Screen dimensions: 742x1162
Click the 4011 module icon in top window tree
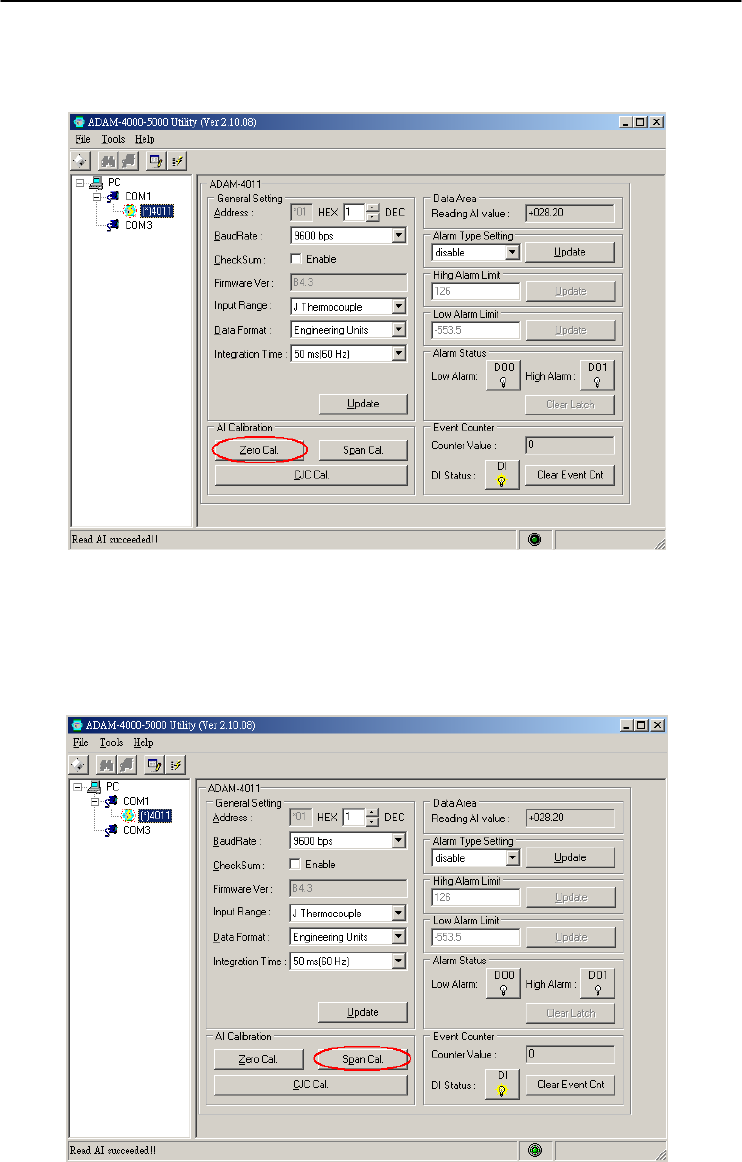130,211
